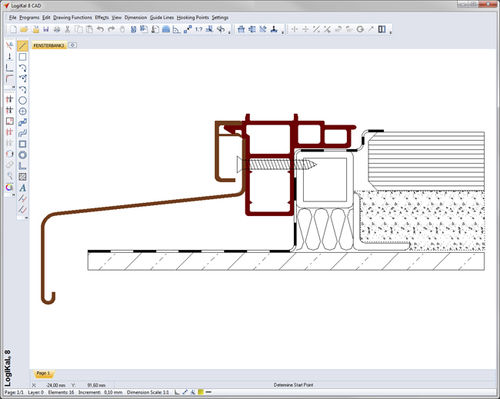Select the first arc drawing tool

click(x=22, y=68)
